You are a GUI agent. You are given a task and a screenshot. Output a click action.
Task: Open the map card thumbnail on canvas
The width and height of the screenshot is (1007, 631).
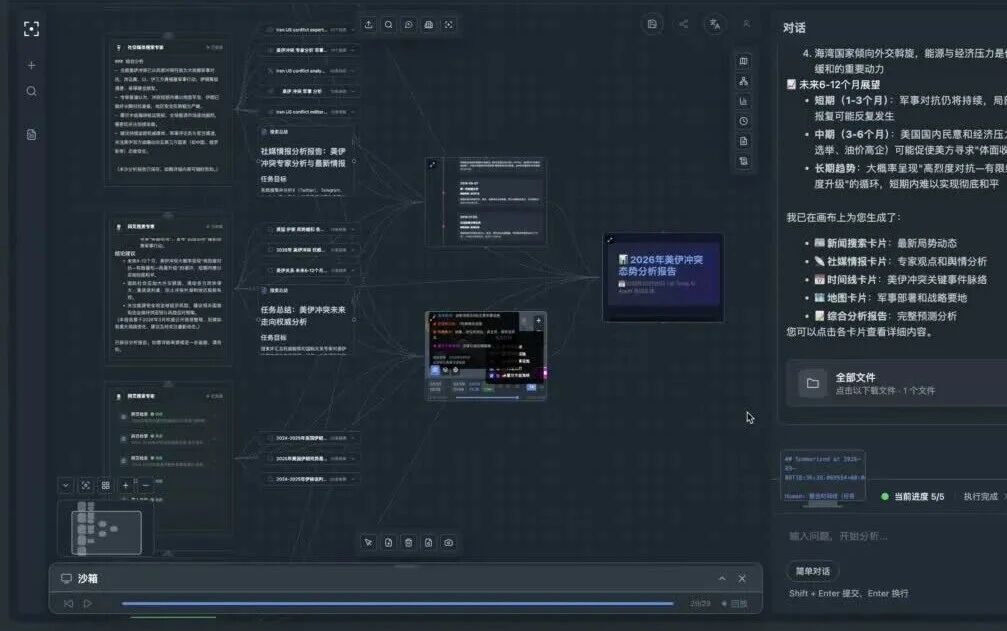point(486,356)
